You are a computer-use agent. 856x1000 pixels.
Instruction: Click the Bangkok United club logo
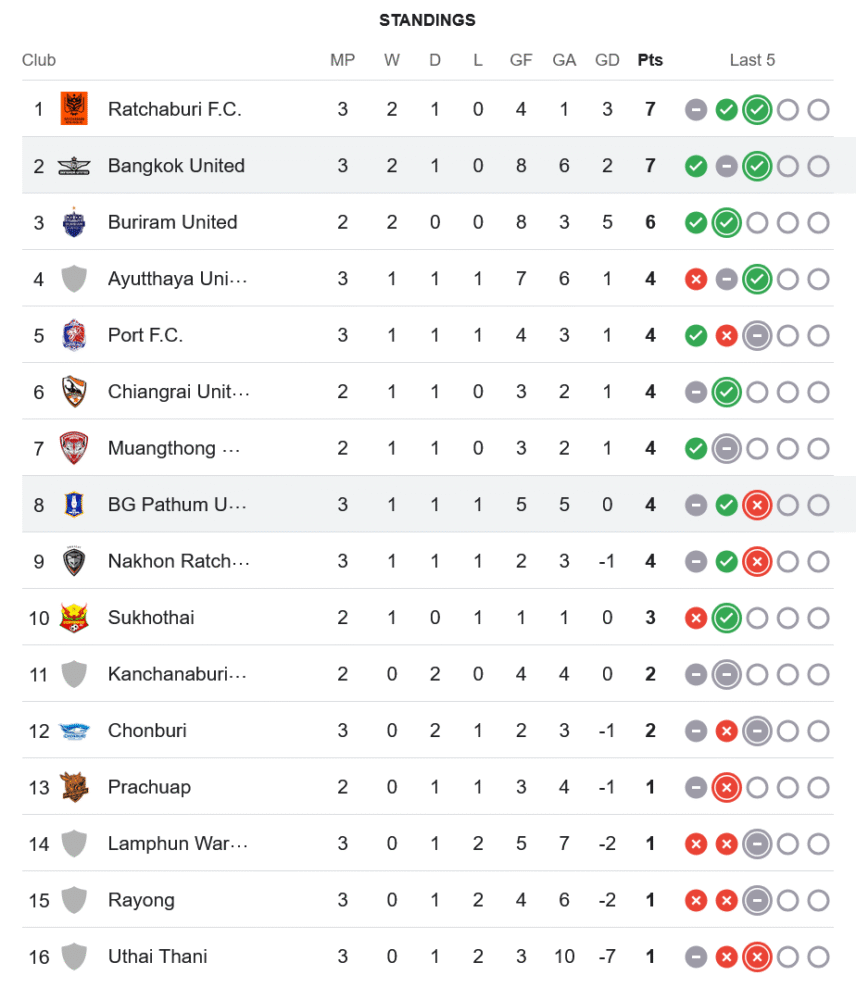[x=74, y=166]
